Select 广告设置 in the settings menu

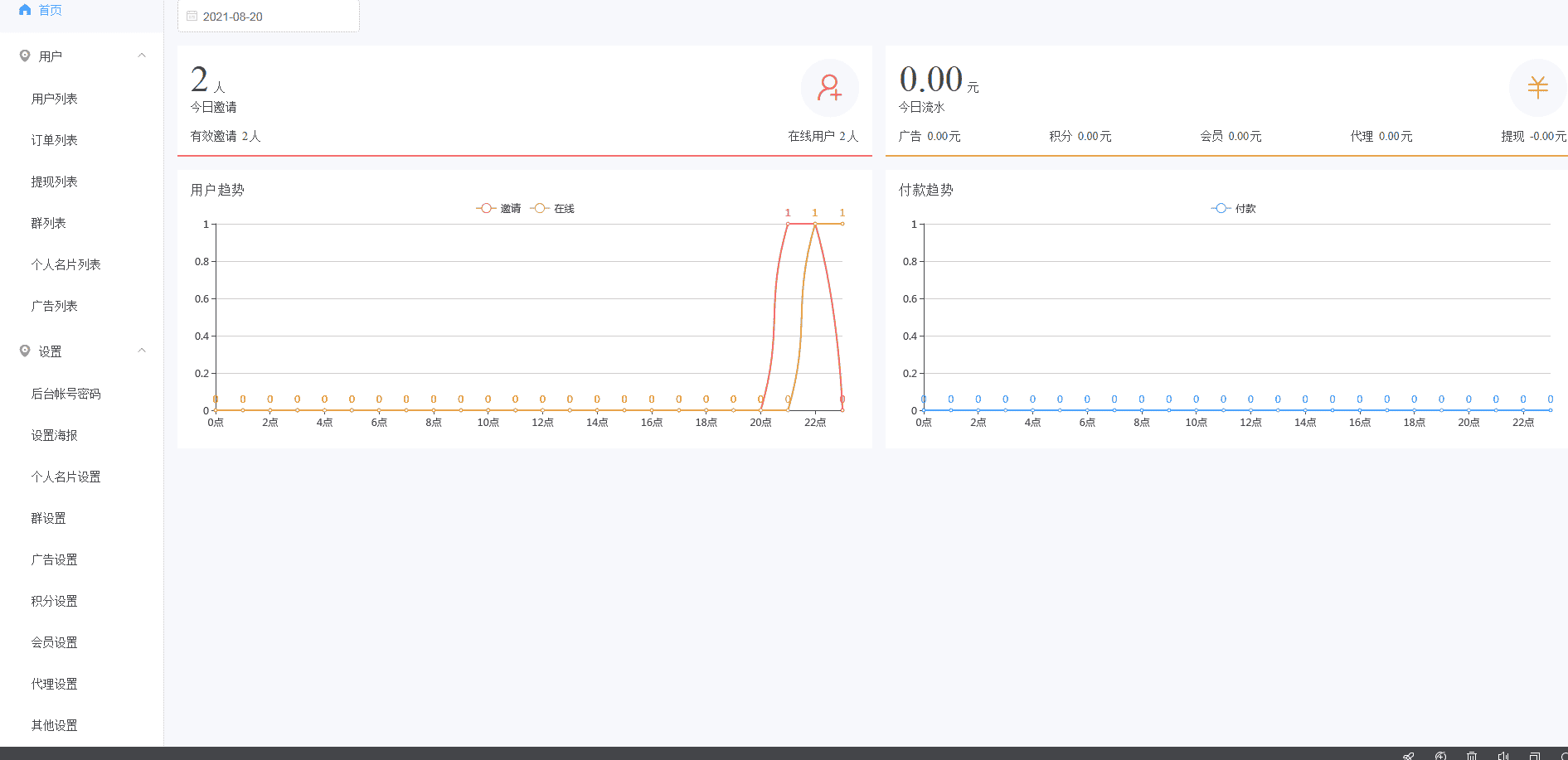pyautogui.click(x=55, y=559)
